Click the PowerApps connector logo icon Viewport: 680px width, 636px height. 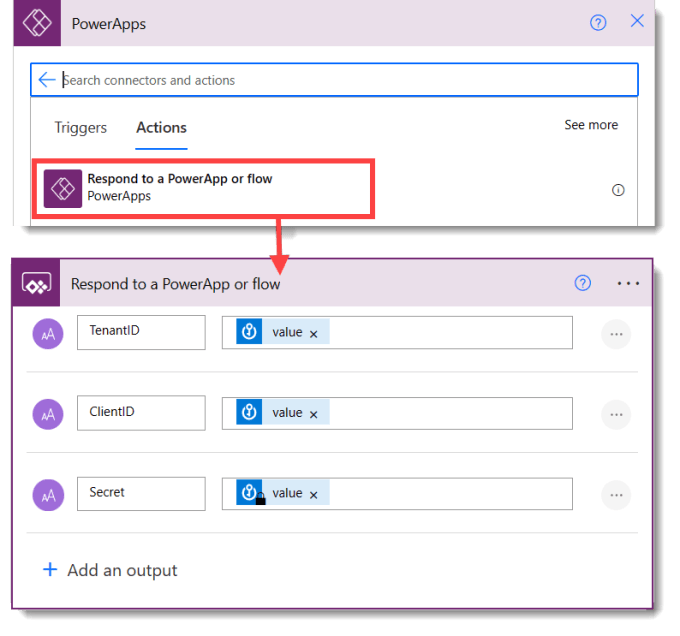point(37,23)
